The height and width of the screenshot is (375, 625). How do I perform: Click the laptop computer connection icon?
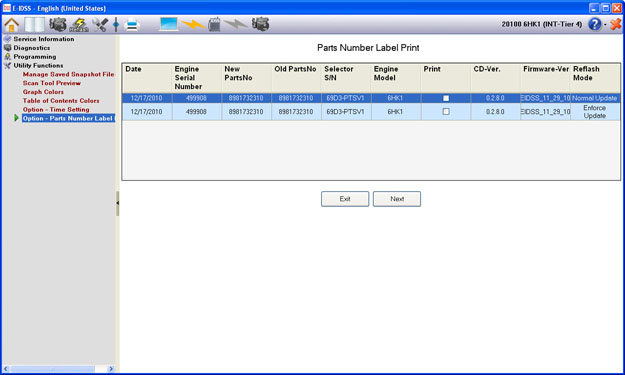[x=168, y=24]
